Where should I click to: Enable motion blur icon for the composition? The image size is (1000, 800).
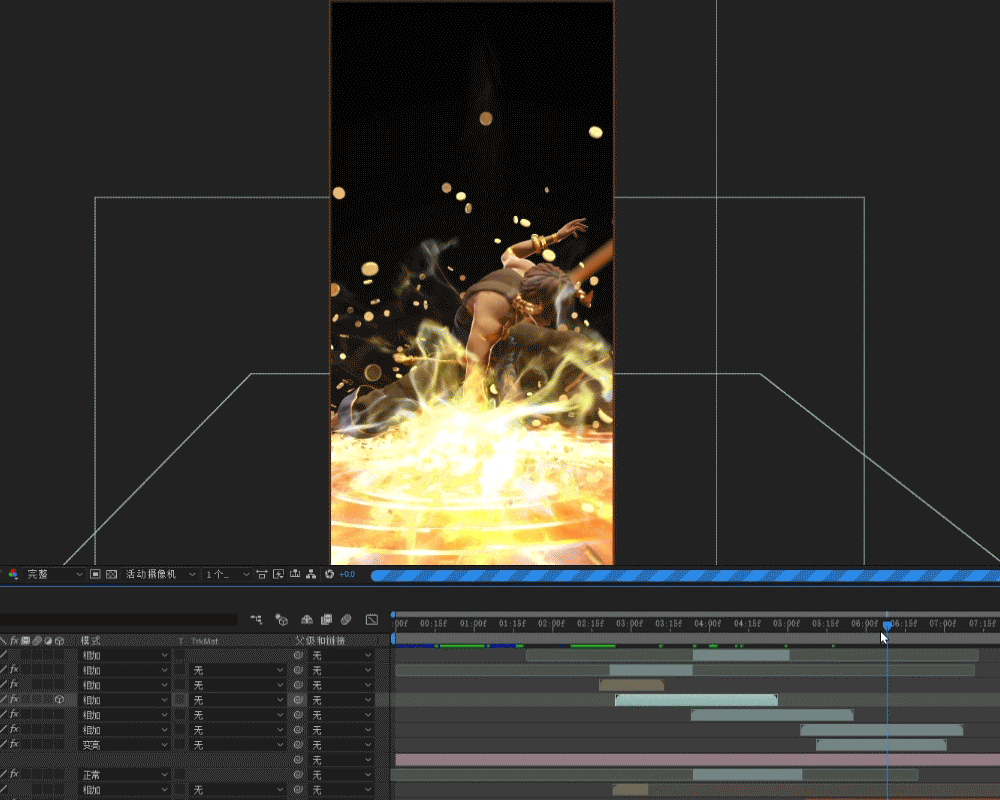pyautogui.click(x=346, y=619)
